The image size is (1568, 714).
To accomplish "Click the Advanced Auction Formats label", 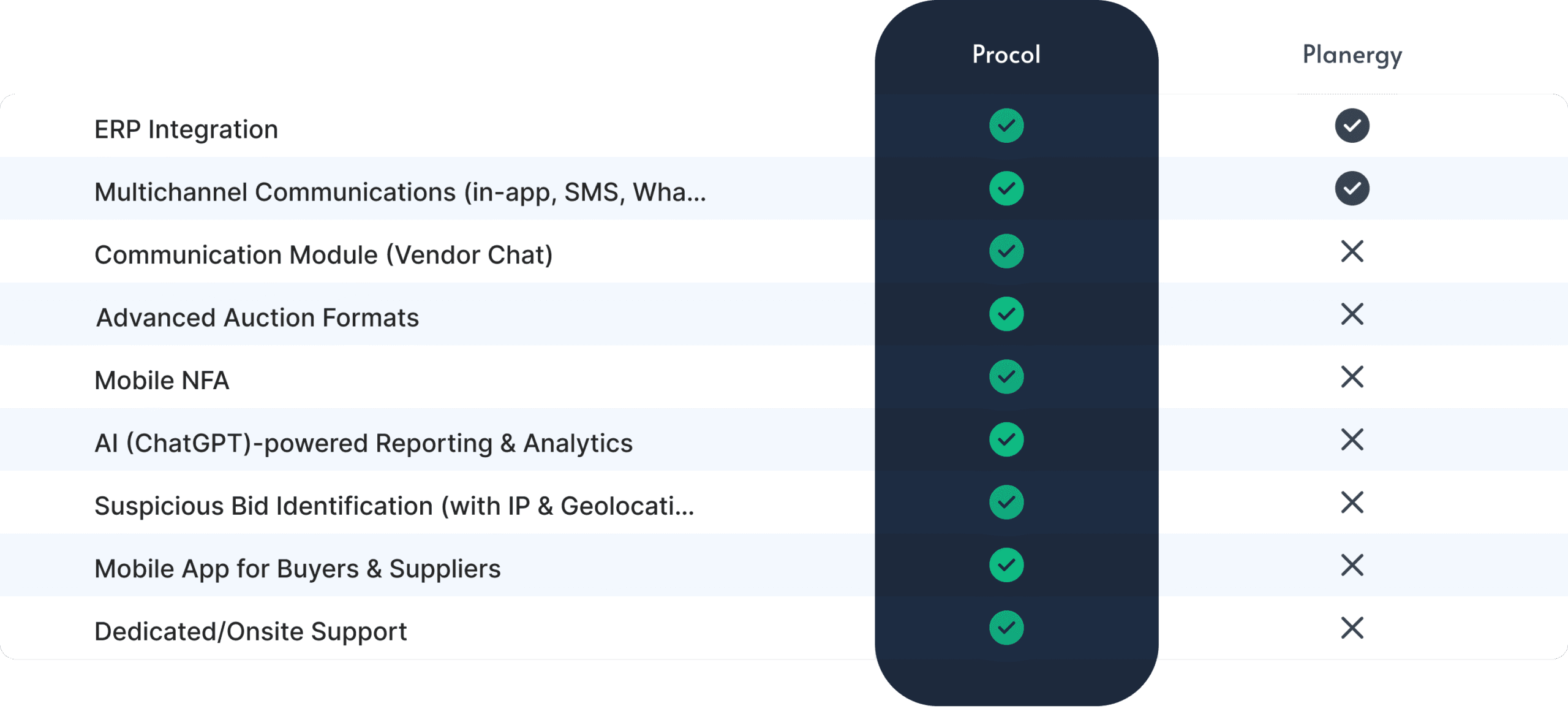I will pos(257,317).
